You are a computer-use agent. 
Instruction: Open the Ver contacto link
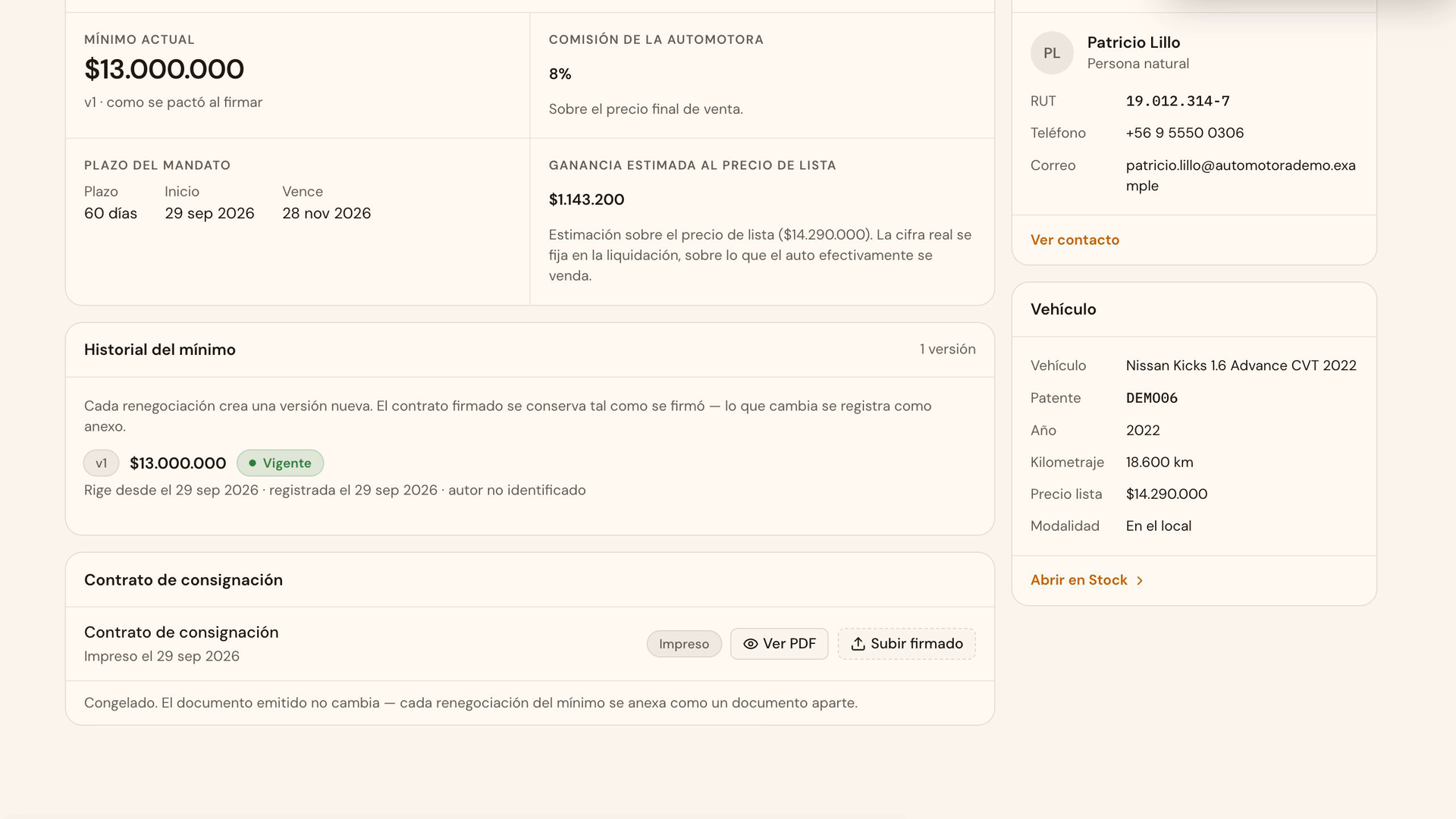pos(1075,240)
